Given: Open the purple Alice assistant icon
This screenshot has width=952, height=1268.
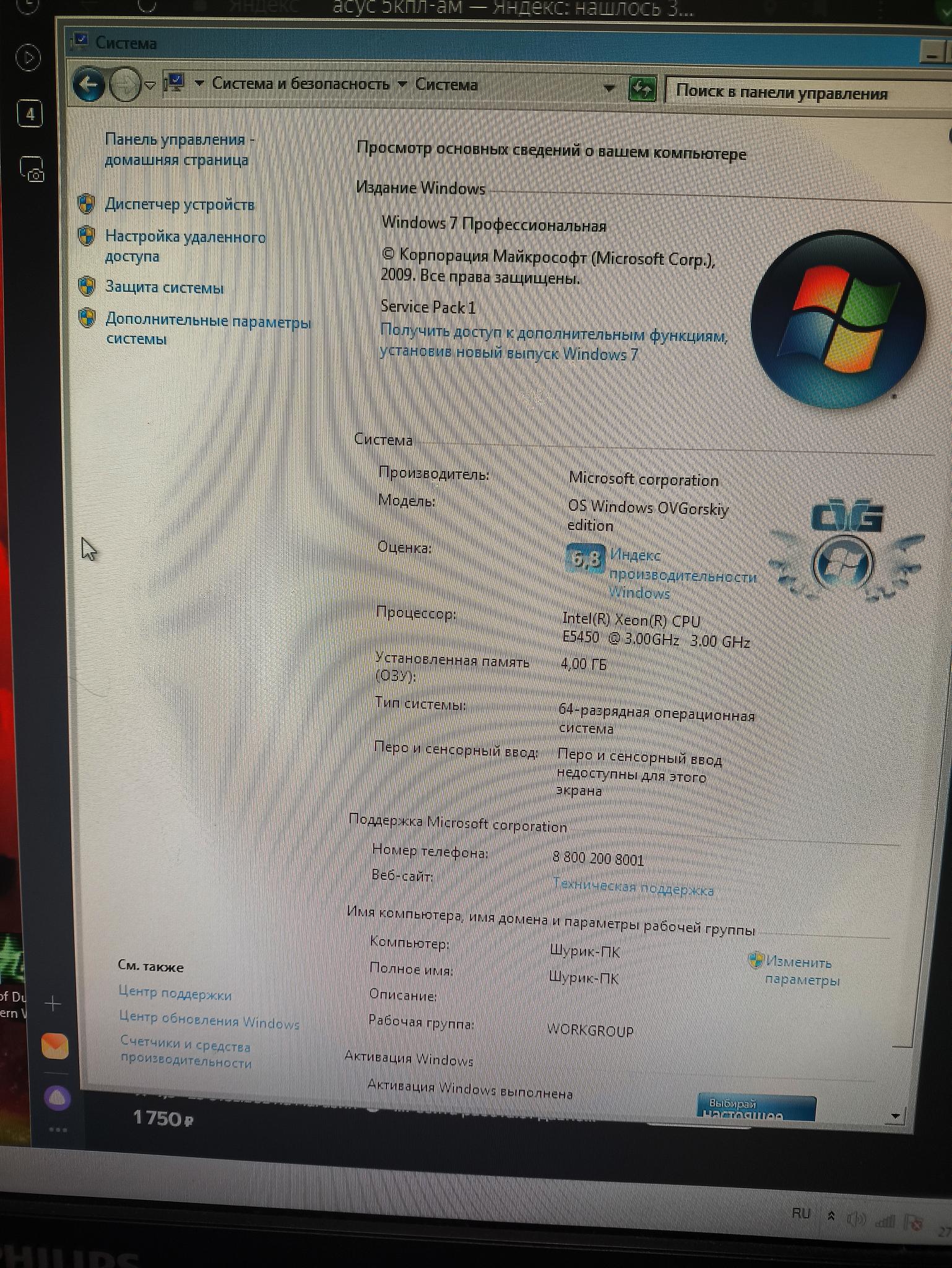Looking at the screenshot, I should (x=58, y=1098).
